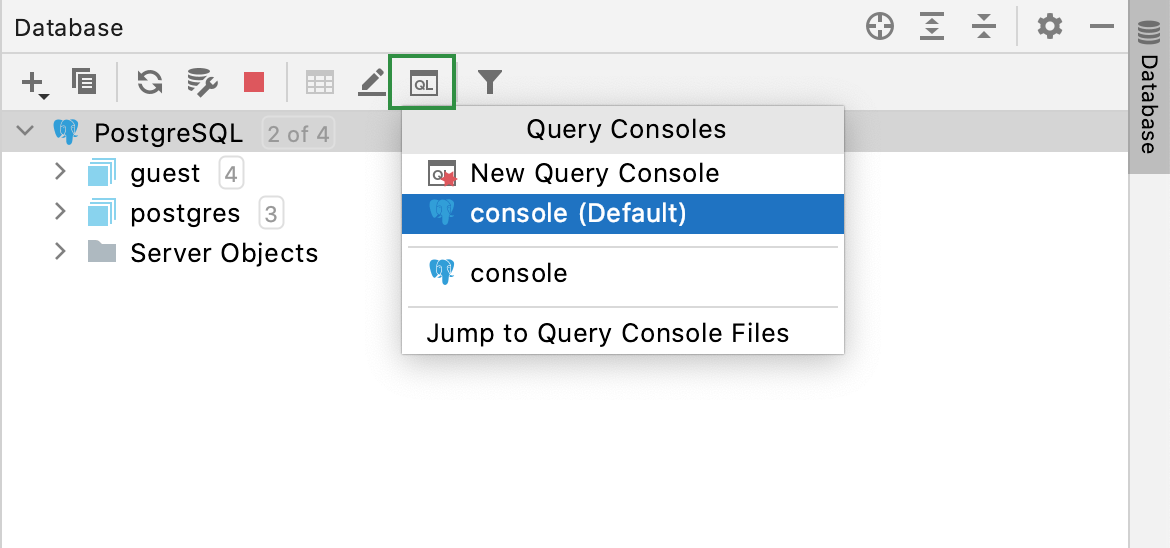Click the Server Objects folder icon
Viewport: 1170px width, 548px height.
(x=101, y=252)
